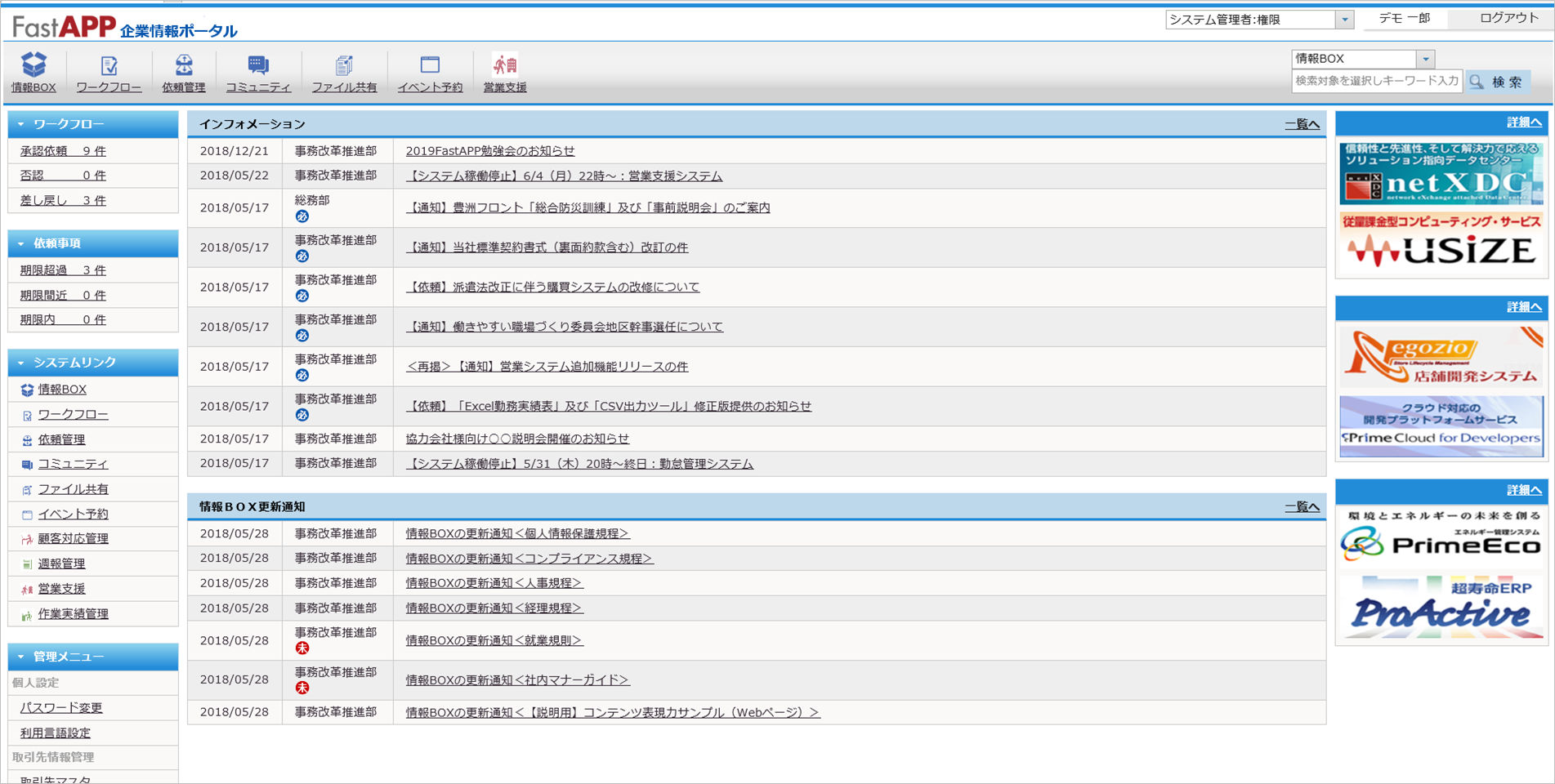
Task: Open 営業支援 toolbar icon
Action: pos(505,72)
